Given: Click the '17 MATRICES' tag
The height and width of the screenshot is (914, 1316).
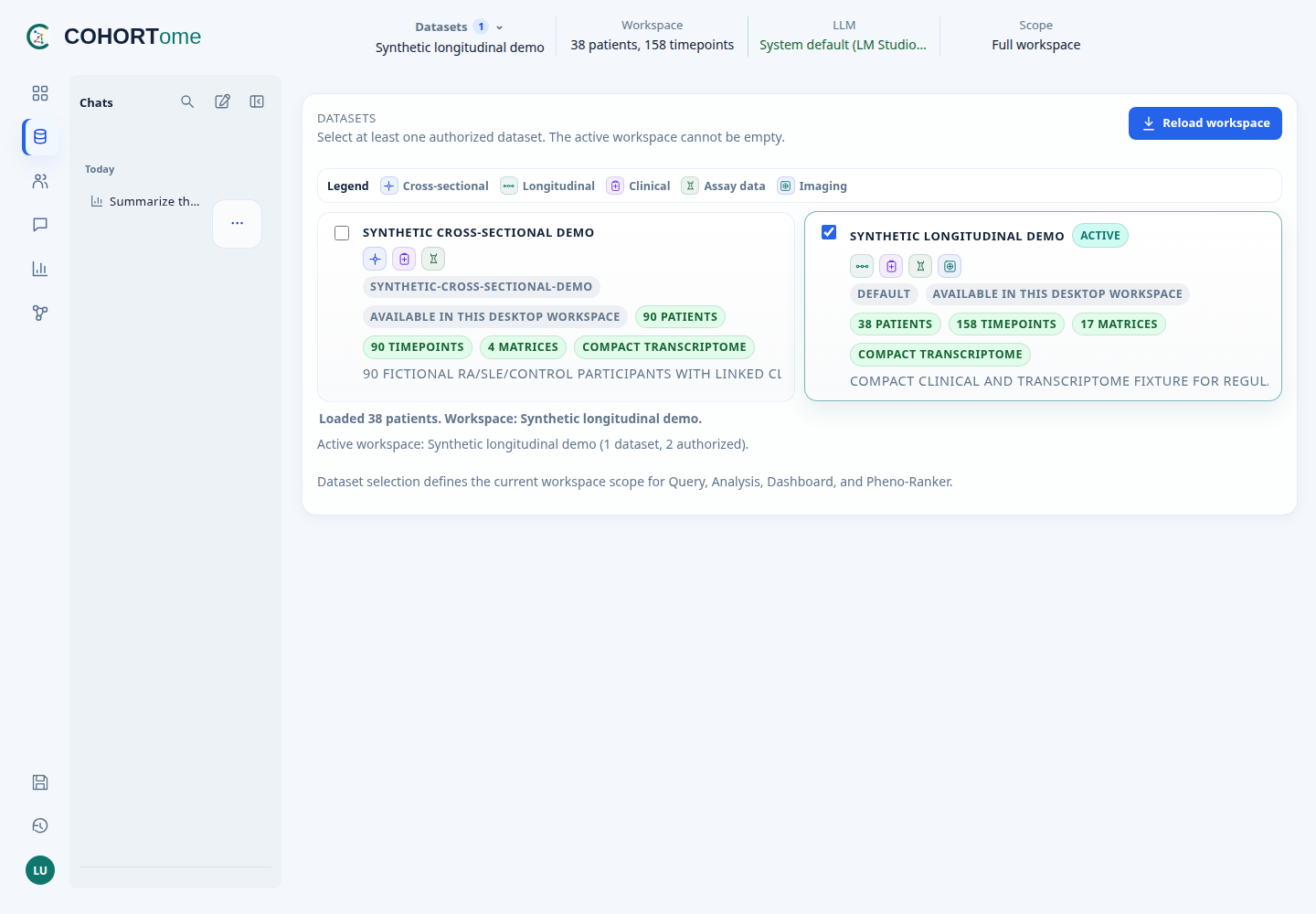Looking at the screenshot, I should pyautogui.click(x=1119, y=324).
